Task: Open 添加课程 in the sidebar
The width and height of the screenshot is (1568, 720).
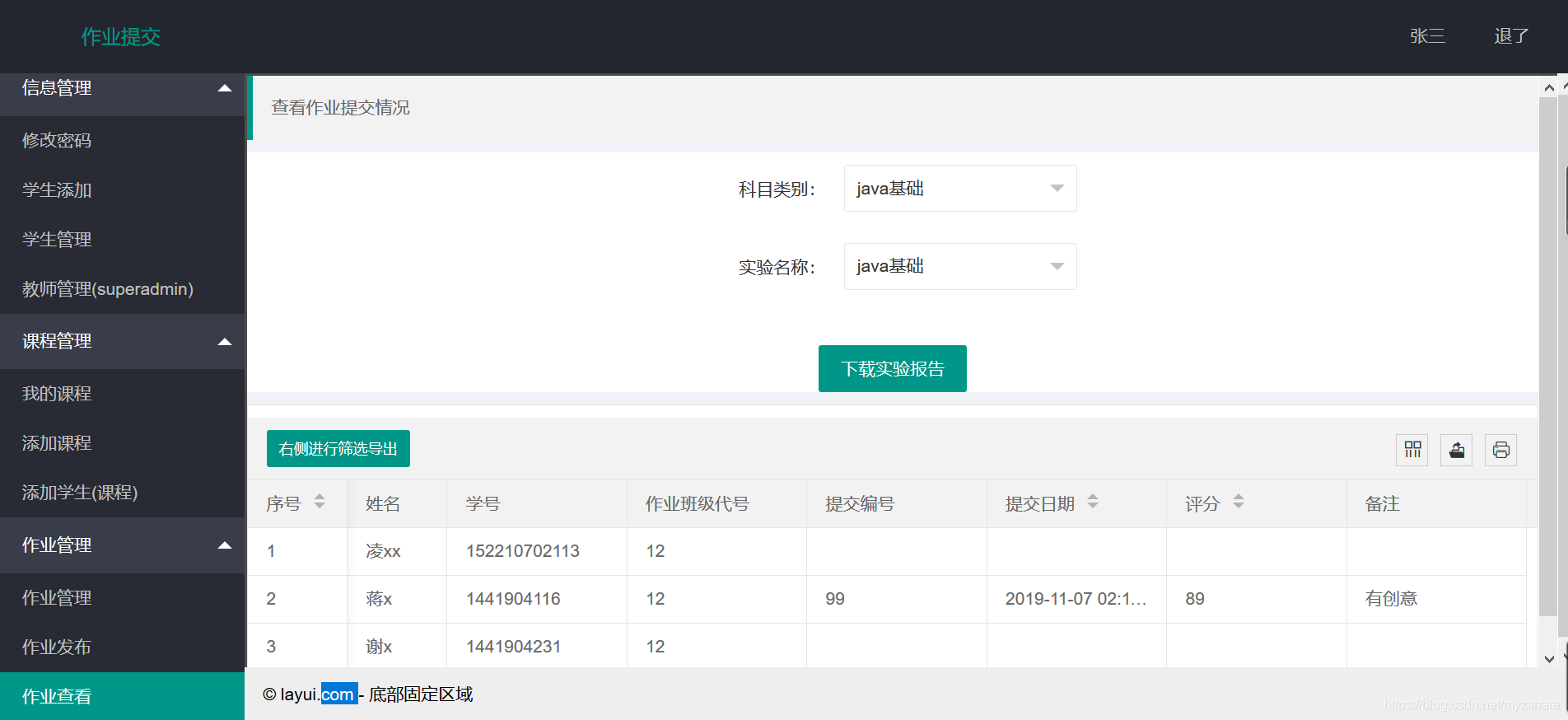Action: pyautogui.click(x=123, y=443)
